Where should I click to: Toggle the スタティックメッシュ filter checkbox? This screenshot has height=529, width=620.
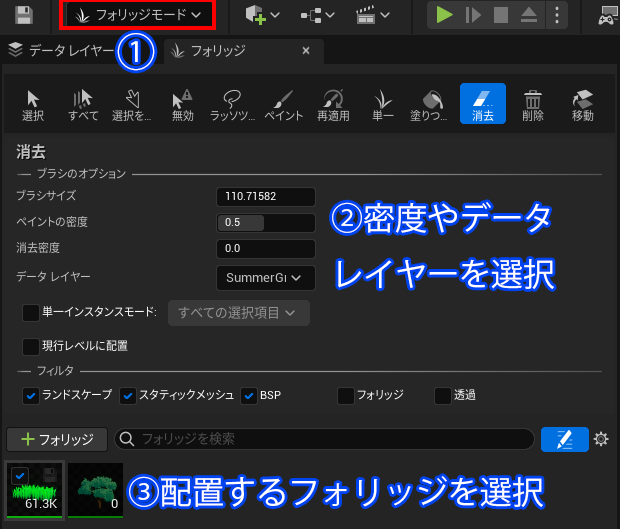coord(128,396)
